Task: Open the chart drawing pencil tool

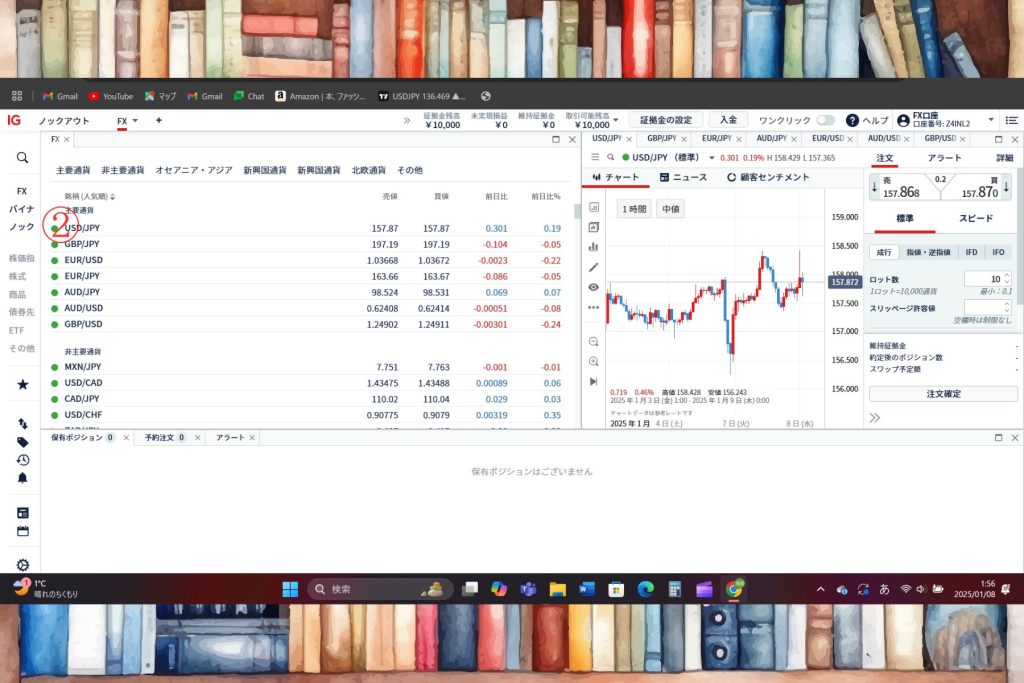Action: pyautogui.click(x=594, y=267)
